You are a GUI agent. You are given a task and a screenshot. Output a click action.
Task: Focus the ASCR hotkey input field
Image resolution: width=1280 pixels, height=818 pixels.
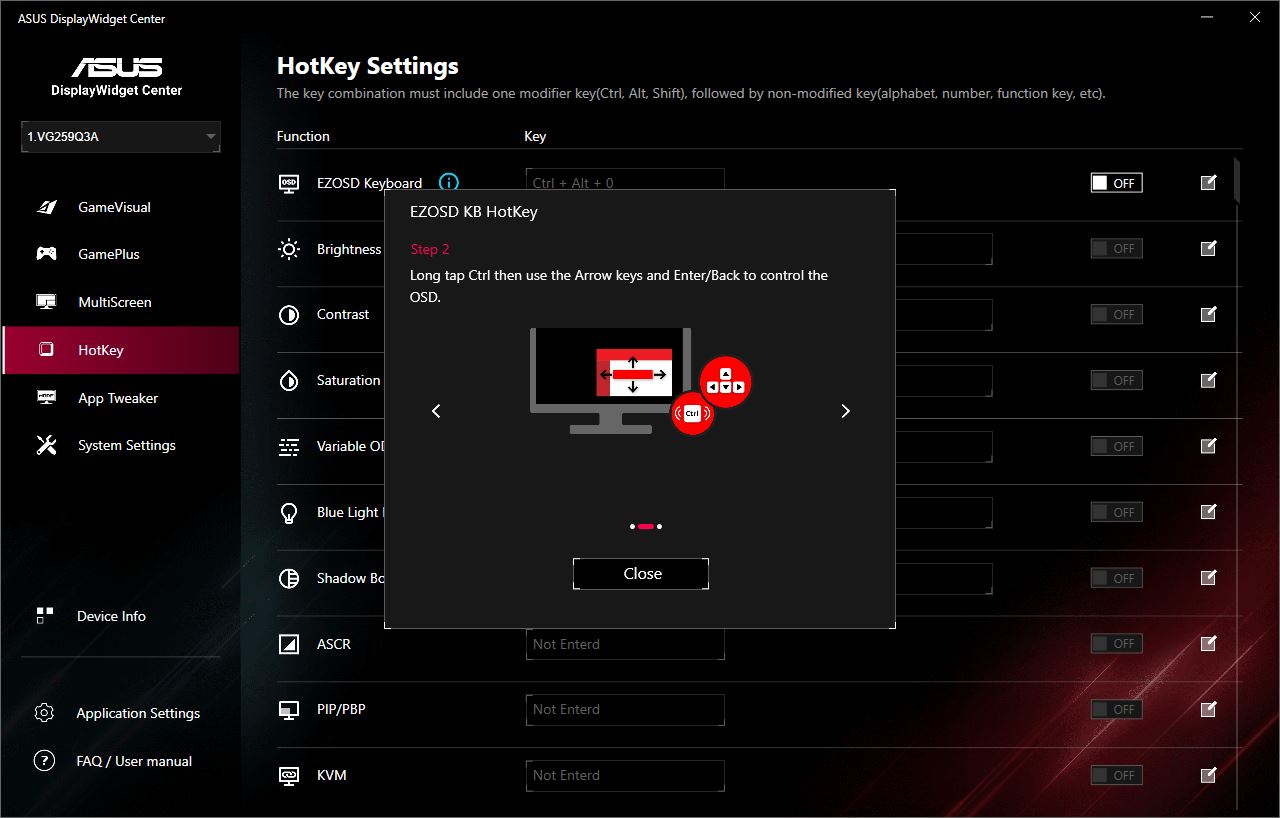[625, 644]
